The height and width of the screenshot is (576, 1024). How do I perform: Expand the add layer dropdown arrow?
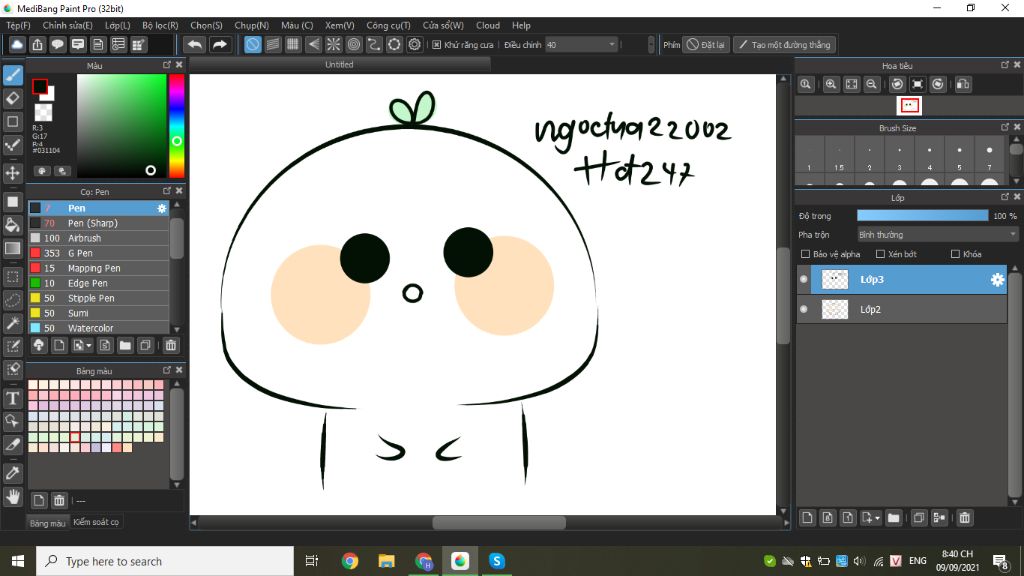coord(877,518)
